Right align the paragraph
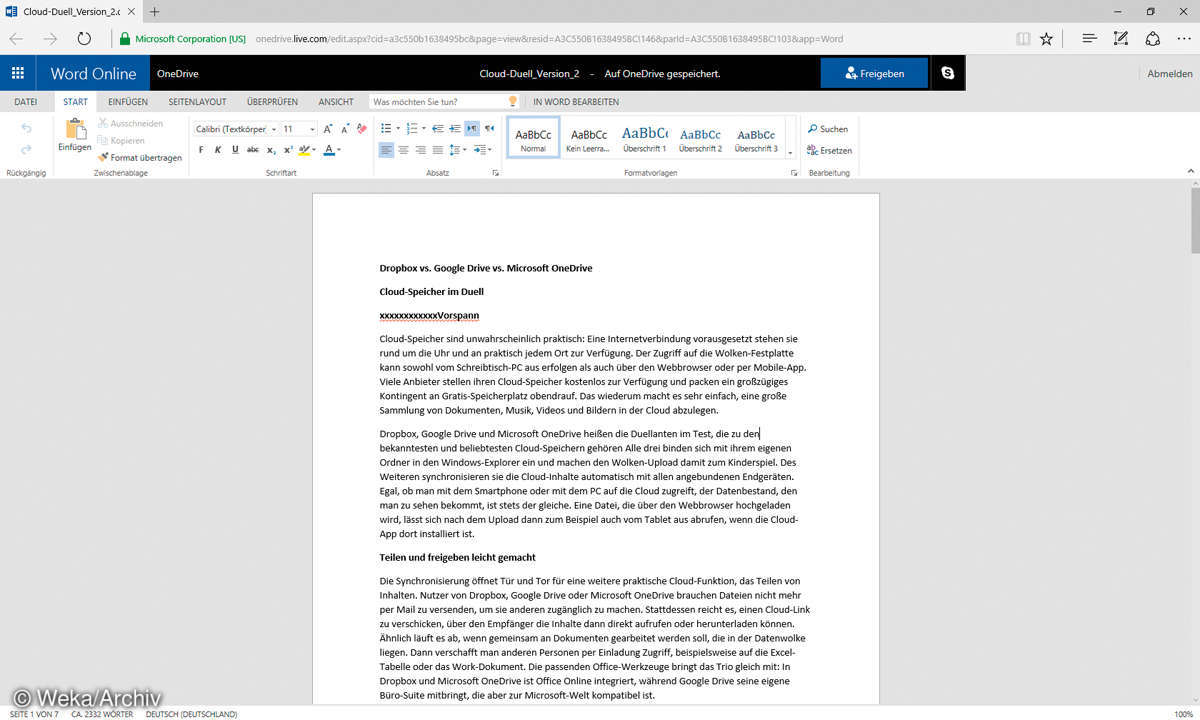The image size is (1200, 720). click(420, 150)
